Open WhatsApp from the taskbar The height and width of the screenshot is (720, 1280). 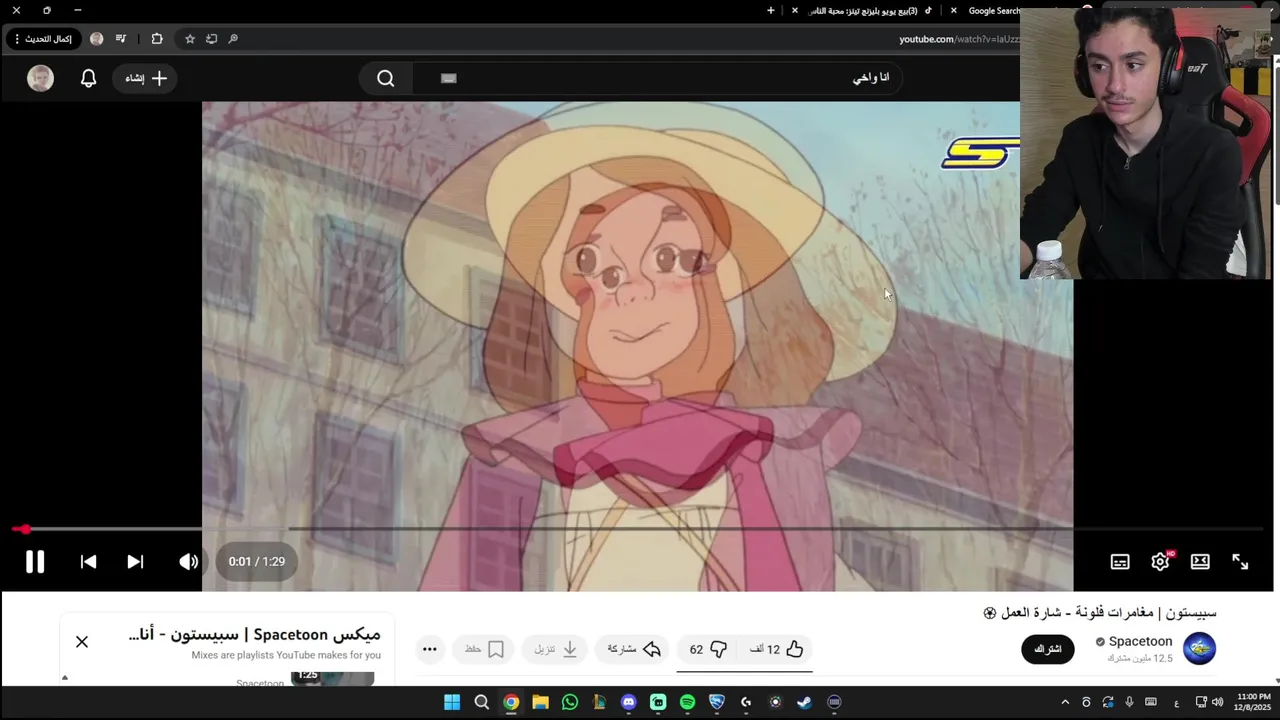click(x=570, y=702)
